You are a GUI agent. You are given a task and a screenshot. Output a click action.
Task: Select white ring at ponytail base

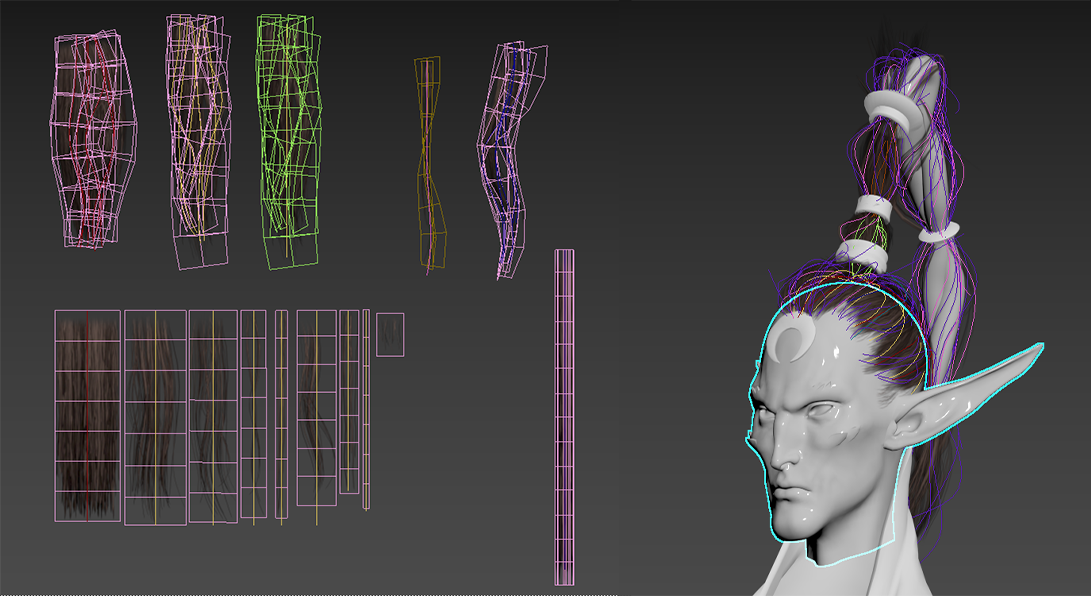pyautogui.click(x=863, y=255)
